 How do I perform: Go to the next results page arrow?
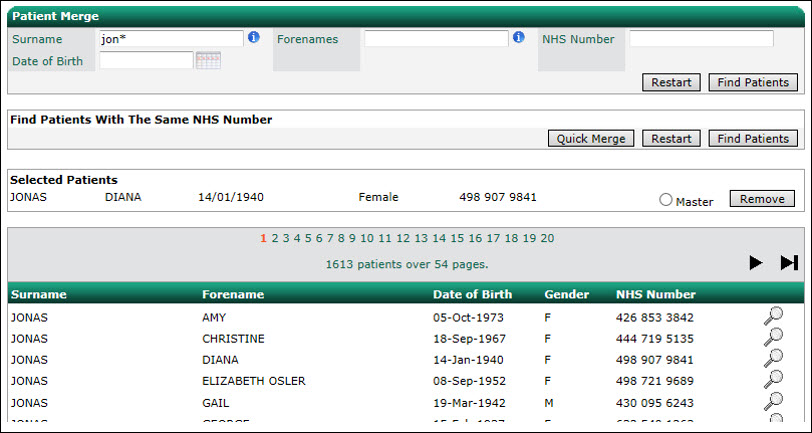coord(756,263)
